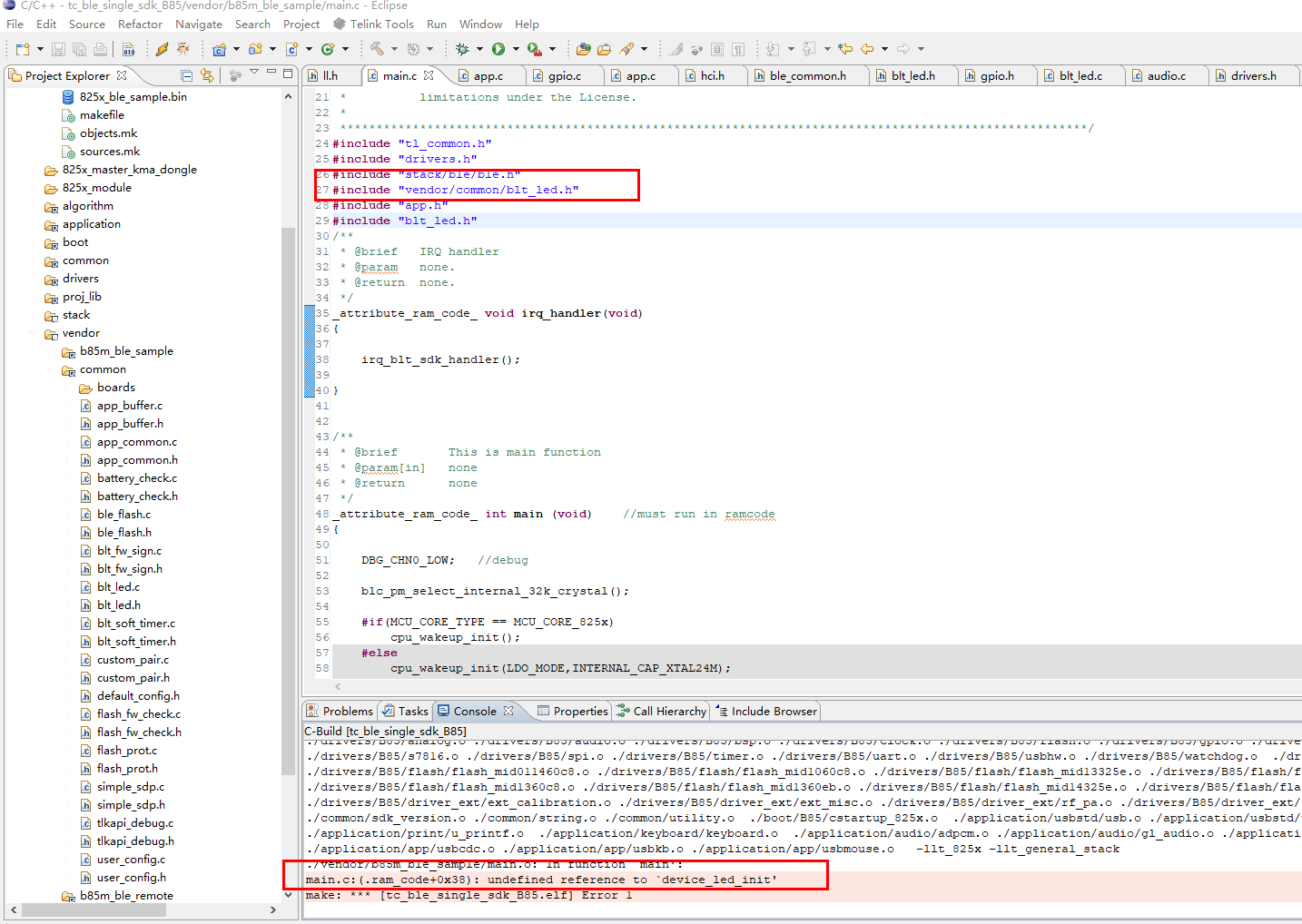
Task: Go to the Next Annotation icon
Action: 772,49
